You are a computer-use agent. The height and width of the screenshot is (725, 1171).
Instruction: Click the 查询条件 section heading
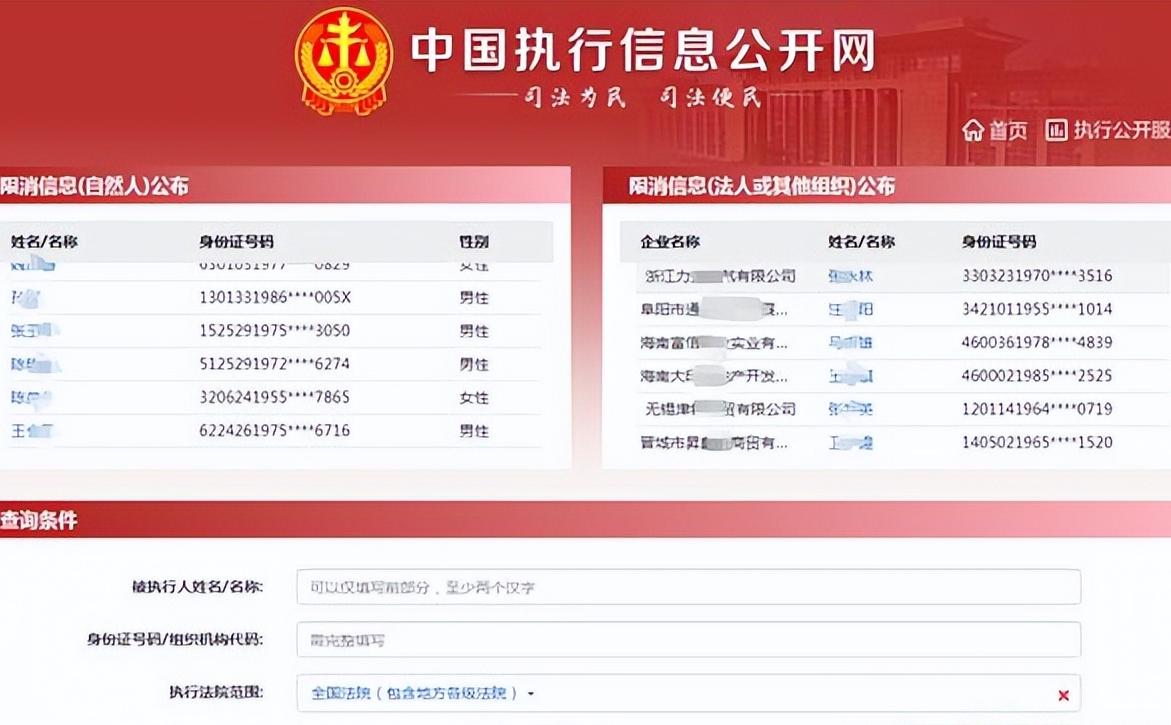pyautogui.click(x=39, y=520)
